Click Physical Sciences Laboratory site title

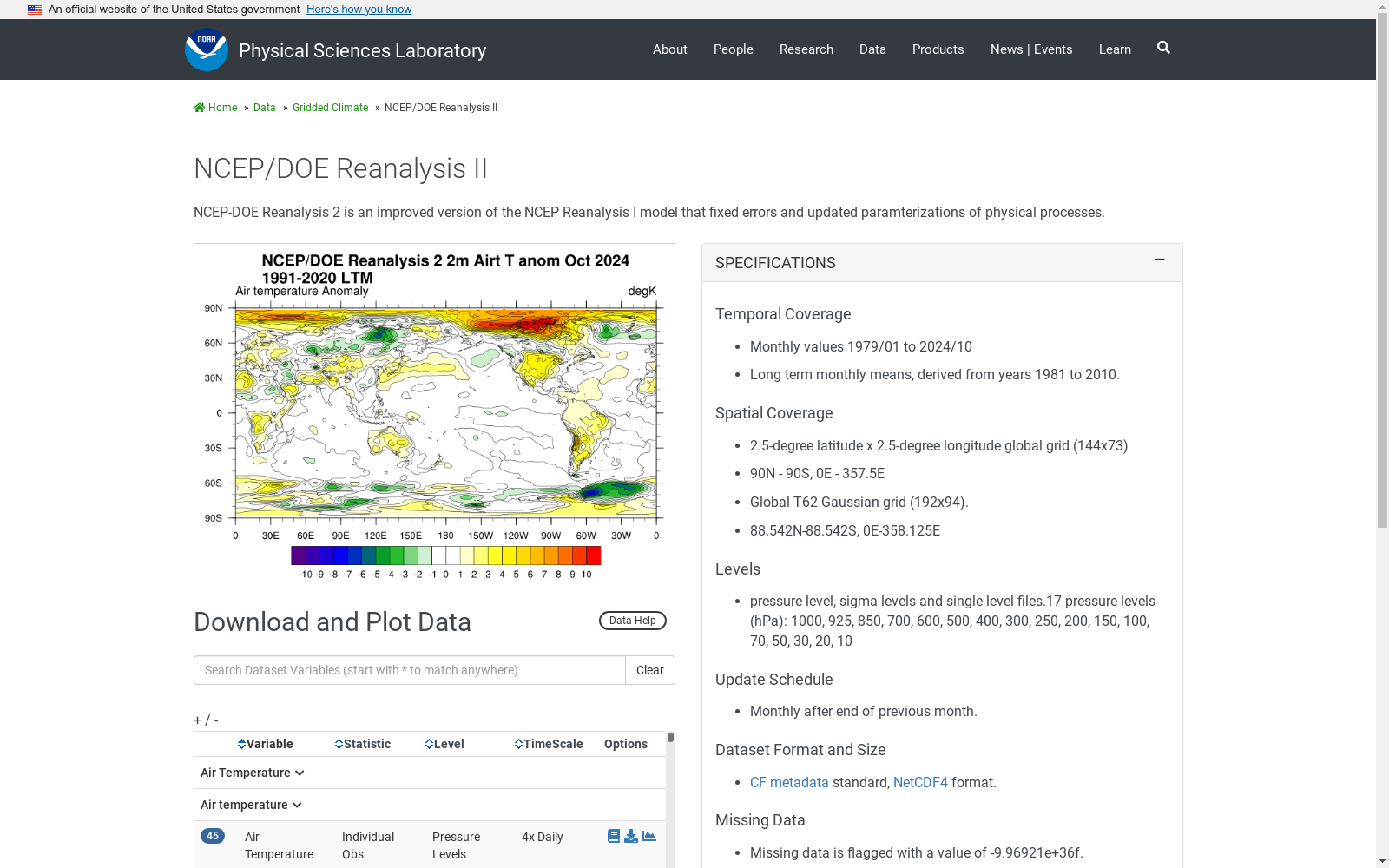362,50
